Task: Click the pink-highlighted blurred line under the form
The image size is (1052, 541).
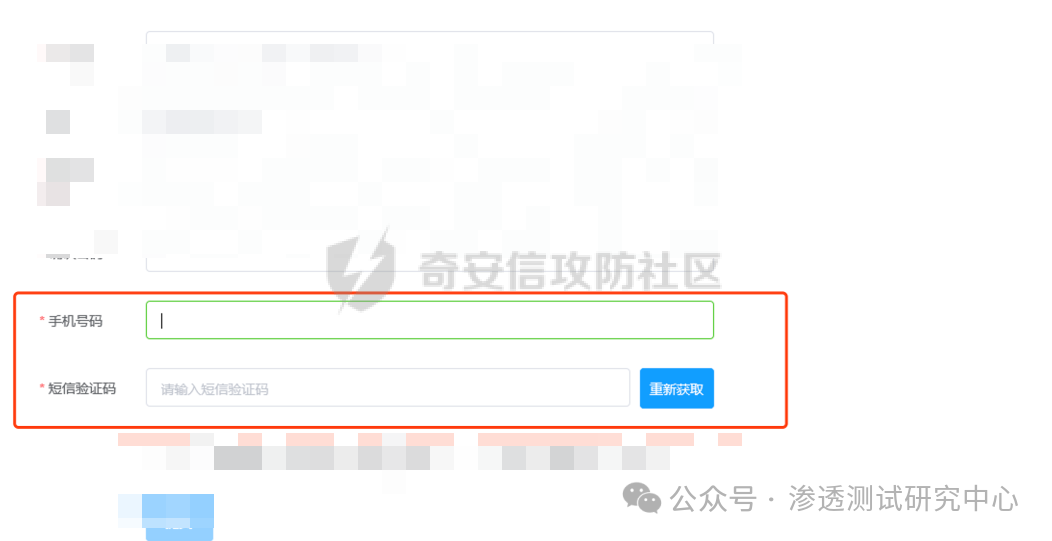Action: [x=429, y=440]
